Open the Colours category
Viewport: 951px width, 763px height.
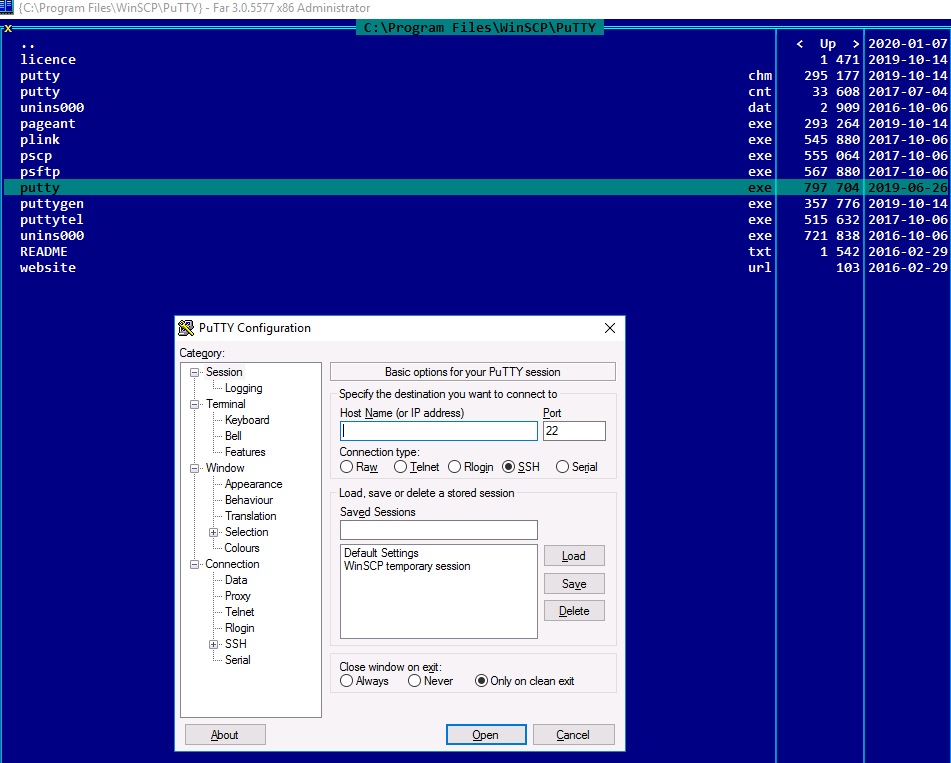click(x=241, y=548)
